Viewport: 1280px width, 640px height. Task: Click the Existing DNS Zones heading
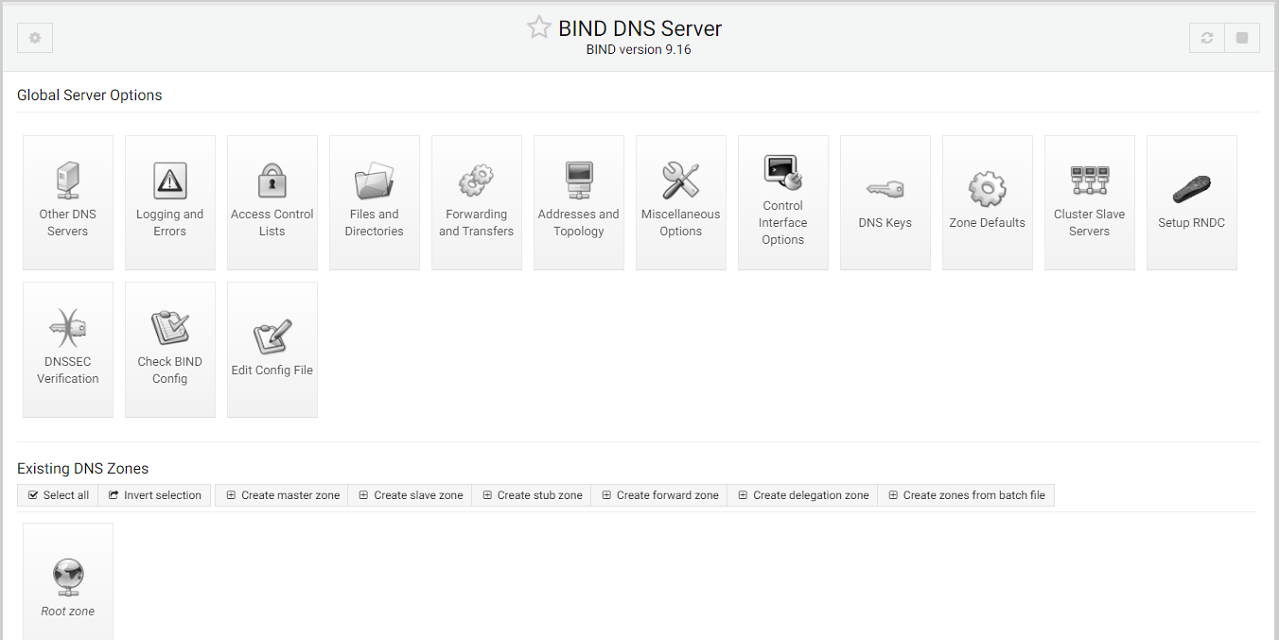point(83,469)
